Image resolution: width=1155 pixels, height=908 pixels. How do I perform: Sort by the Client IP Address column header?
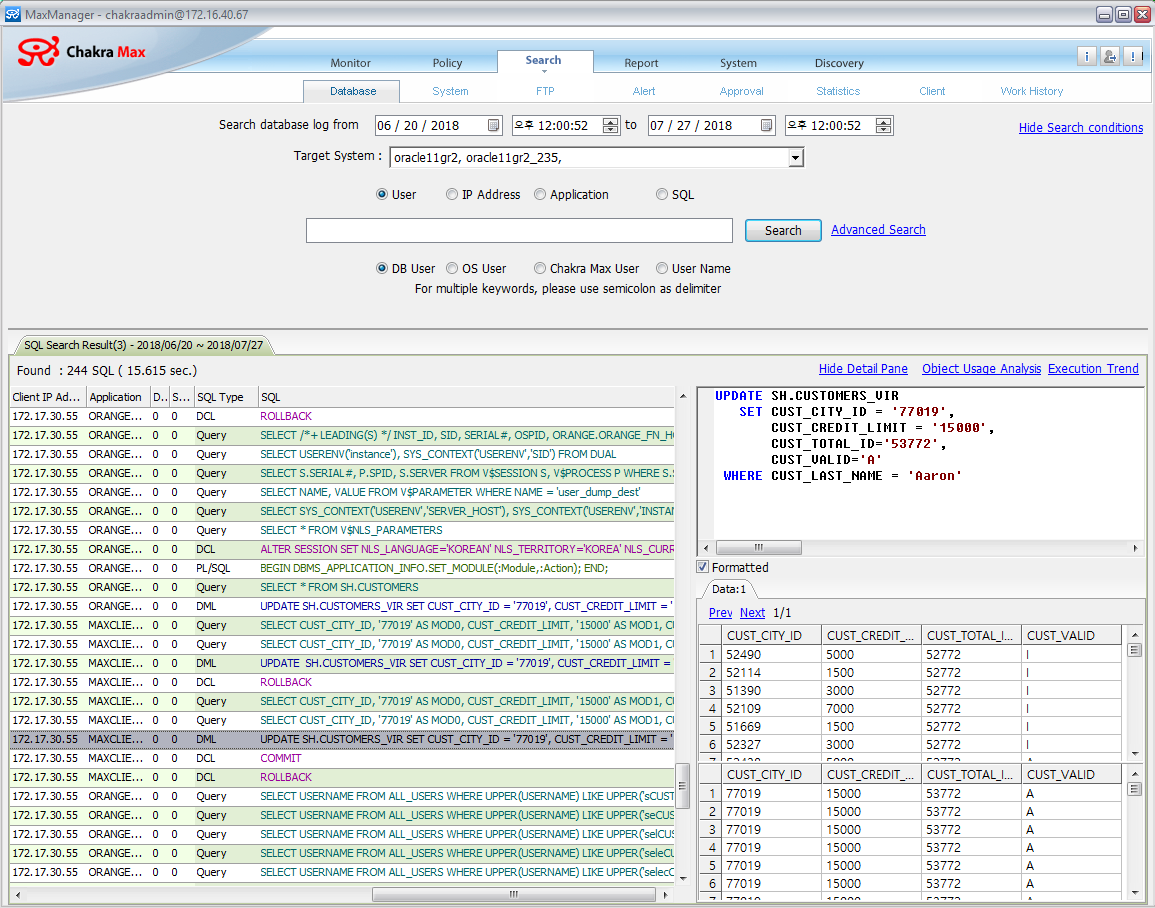click(x=47, y=397)
